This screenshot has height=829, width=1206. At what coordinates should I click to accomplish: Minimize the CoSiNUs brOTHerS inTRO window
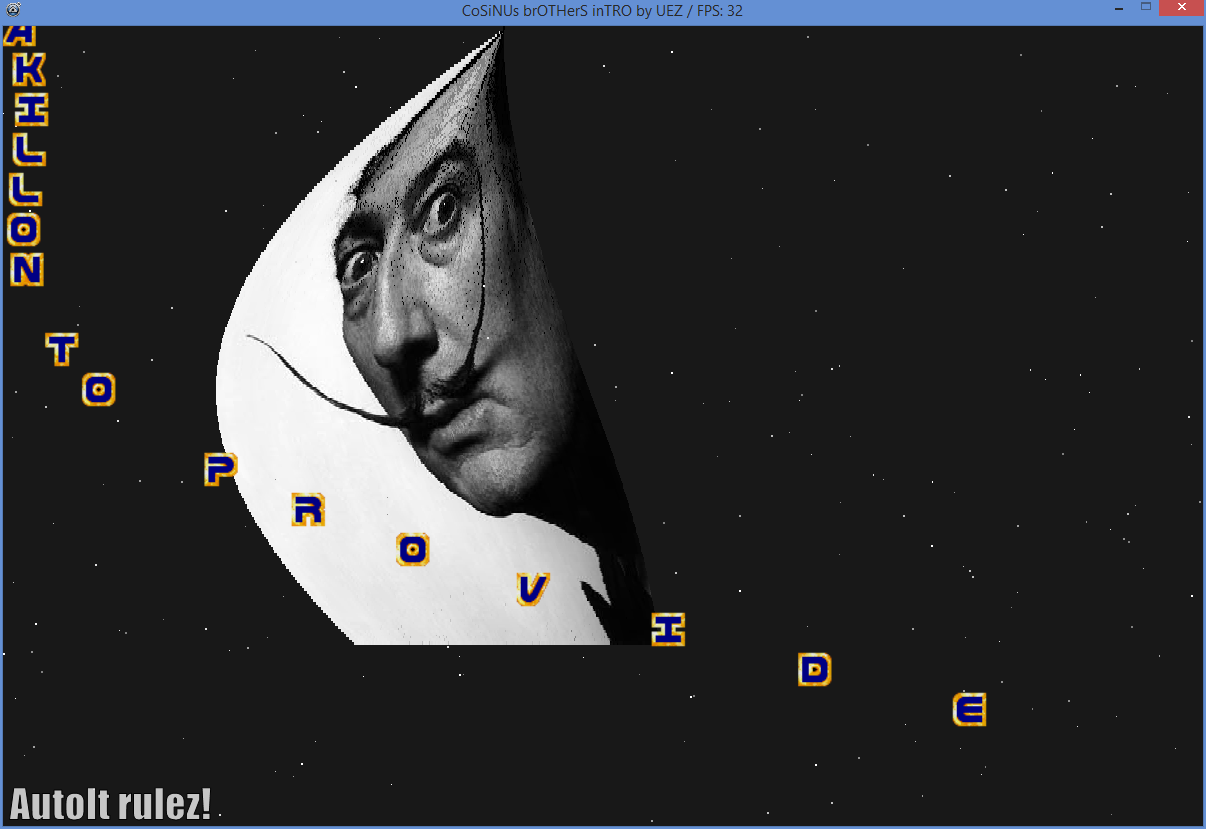1119,8
